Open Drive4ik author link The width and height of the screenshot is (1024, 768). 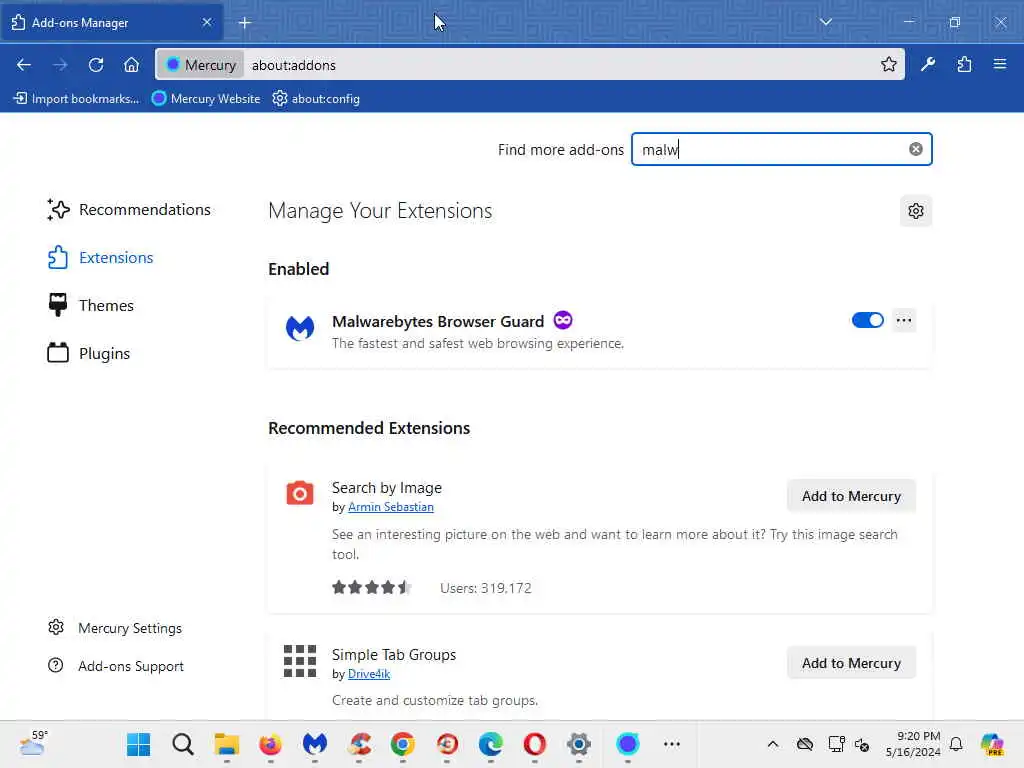pyautogui.click(x=369, y=673)
